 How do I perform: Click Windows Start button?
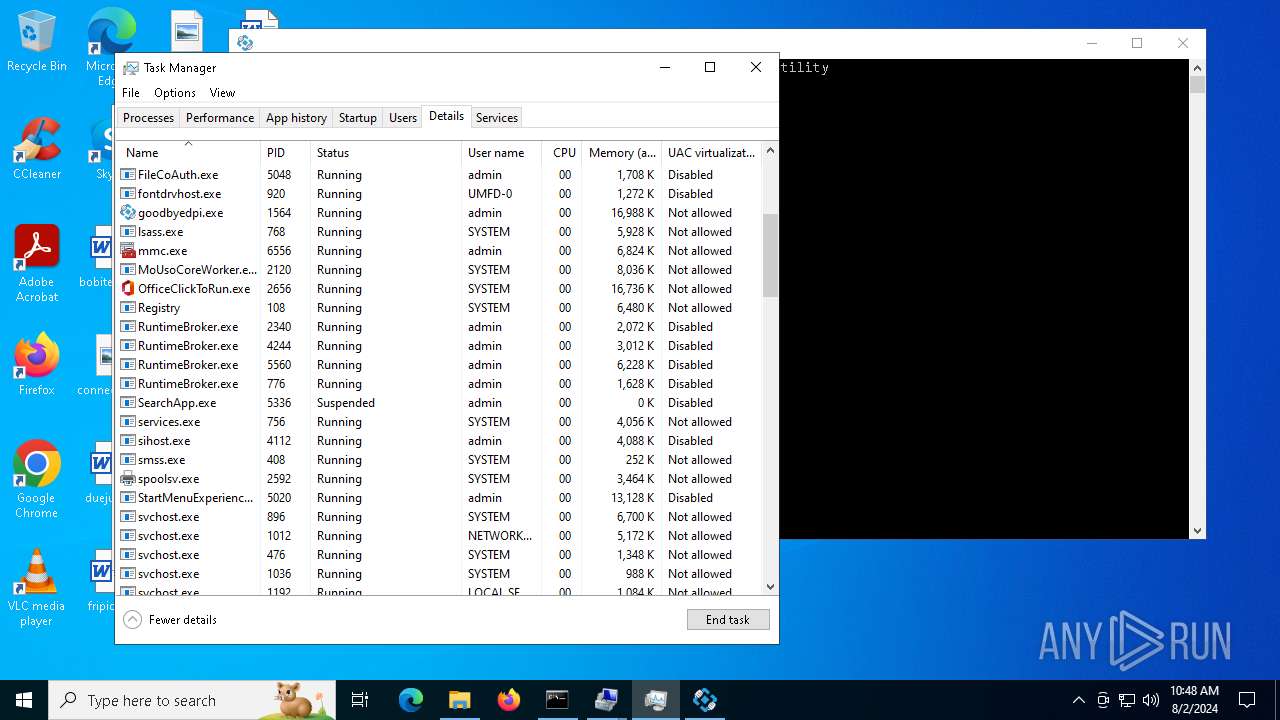24,700
